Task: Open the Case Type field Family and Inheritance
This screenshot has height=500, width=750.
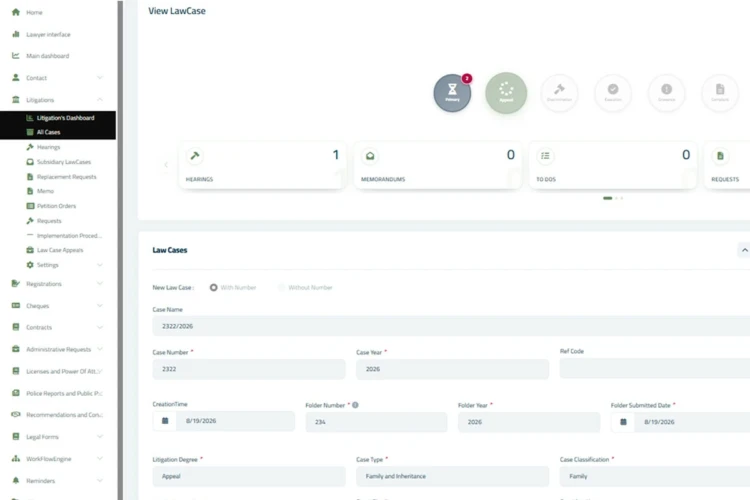Action: [452, 476]
